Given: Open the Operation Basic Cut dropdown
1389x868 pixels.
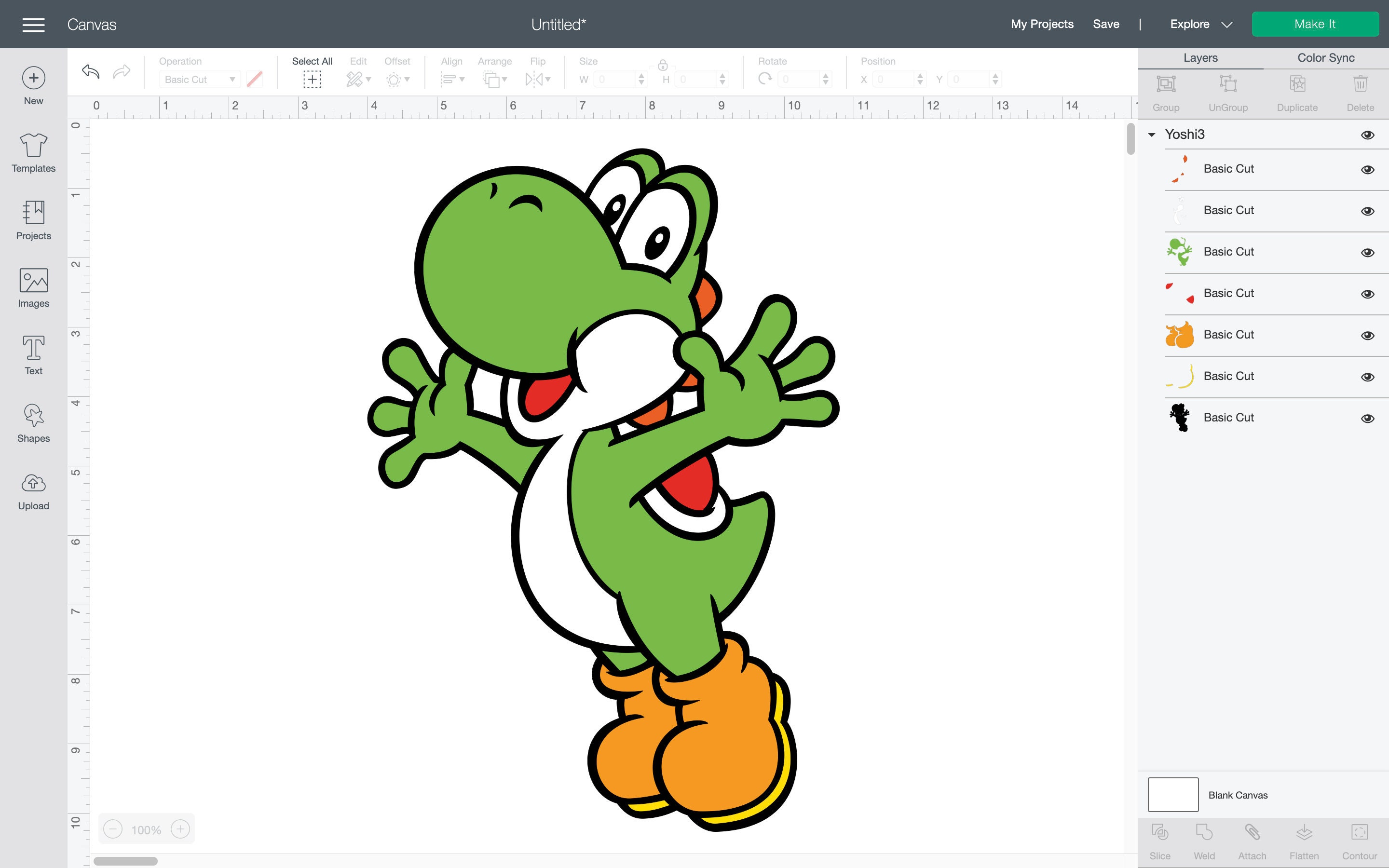Looking at the screenshot, I should click(x=200, y=79).
